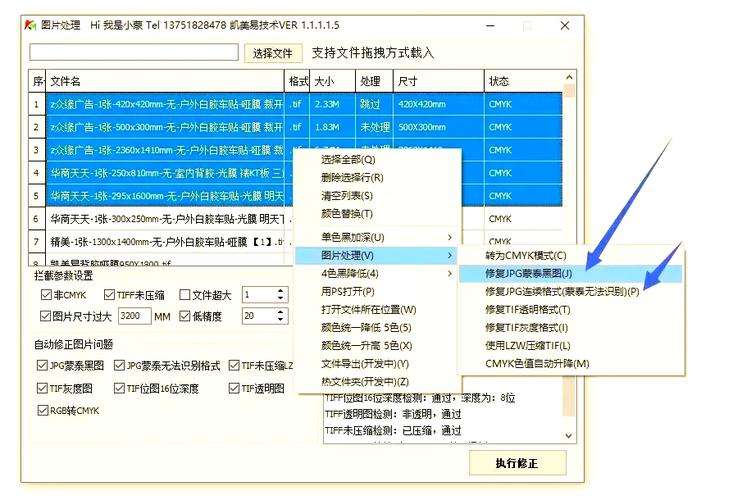Screen dimensions: 733x500
Task: Click the file path input field
Action: 134,52
